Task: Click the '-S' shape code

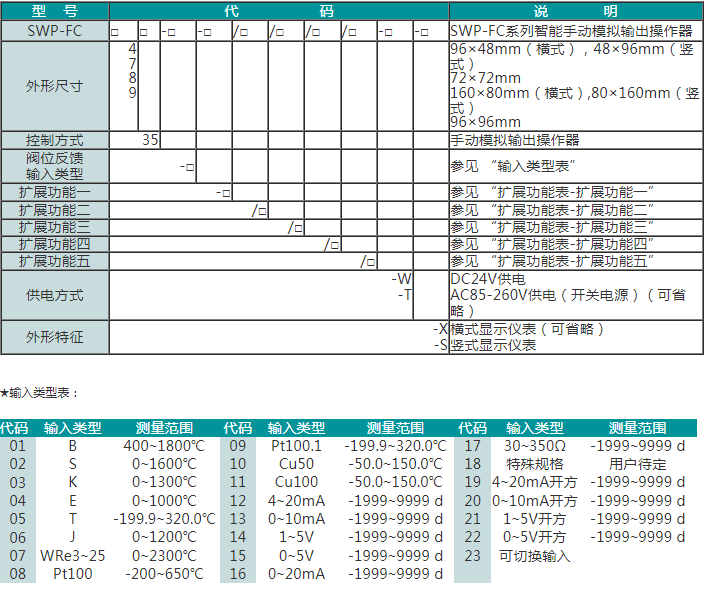Action: tap(441, 345)
